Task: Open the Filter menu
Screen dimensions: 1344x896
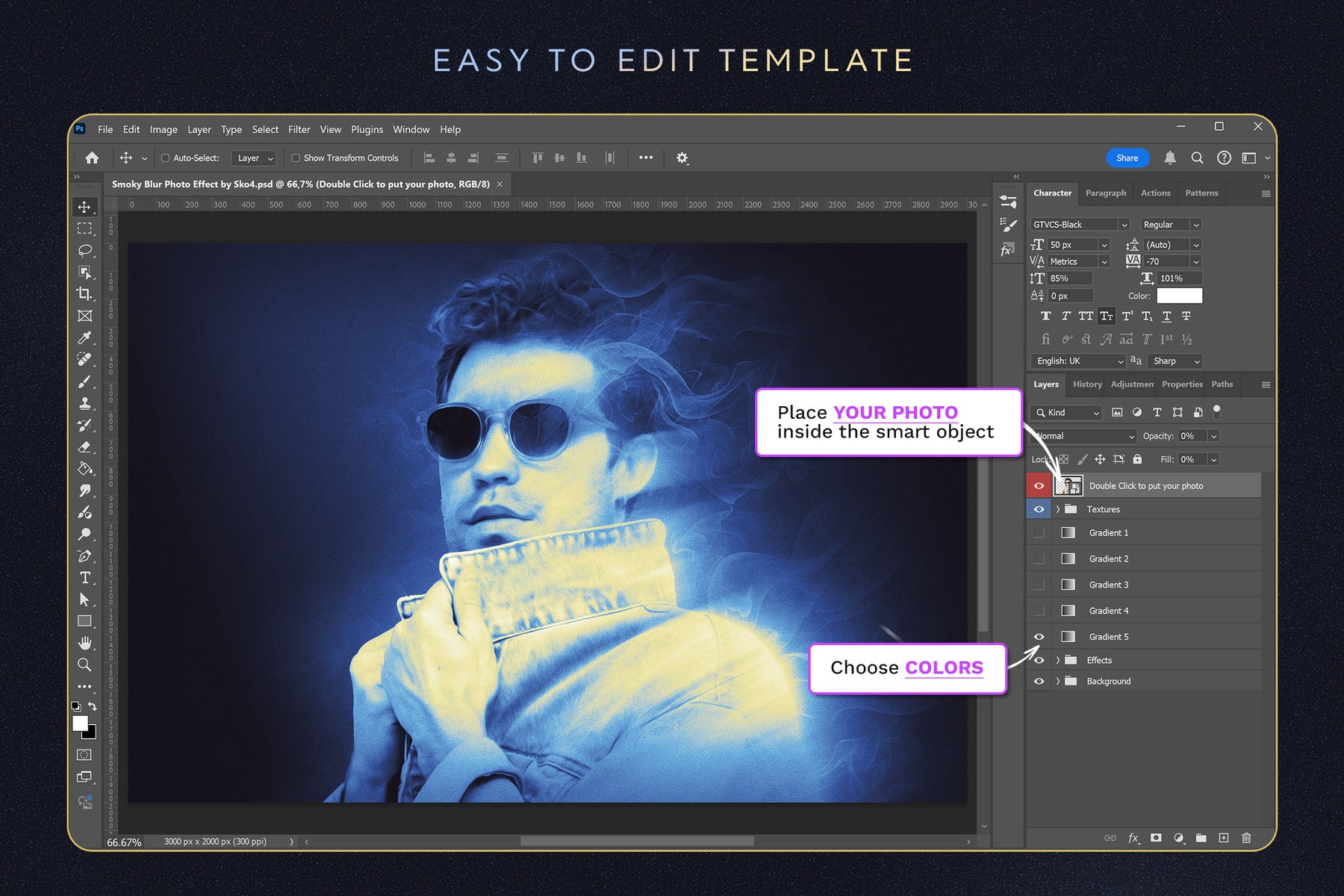Action: pyautogui.click(x=299, y=129)
